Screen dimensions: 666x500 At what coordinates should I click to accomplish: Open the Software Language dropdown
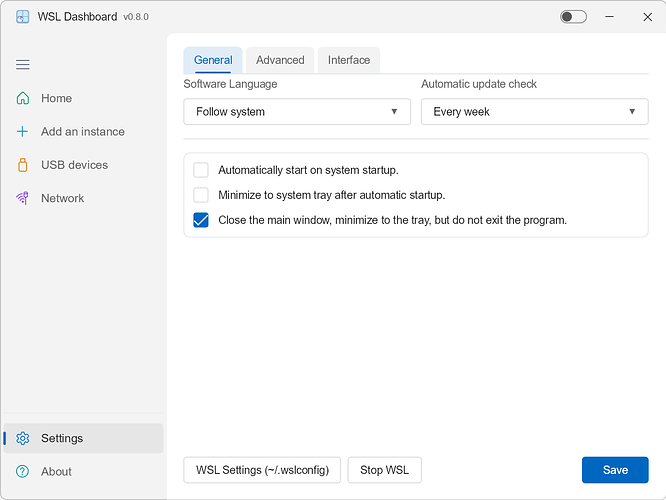[x=297, y=112]
